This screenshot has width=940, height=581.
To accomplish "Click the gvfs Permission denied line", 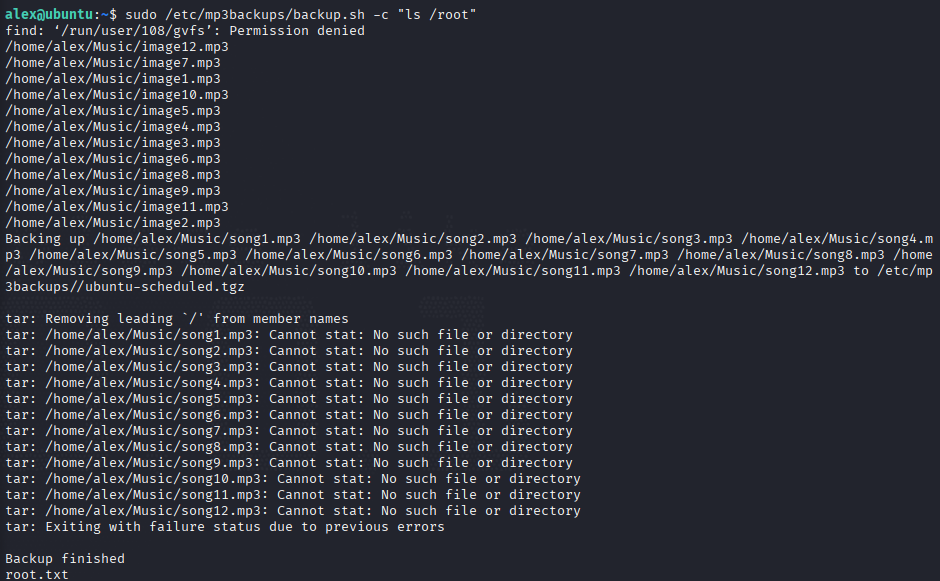I will [185, 31].
